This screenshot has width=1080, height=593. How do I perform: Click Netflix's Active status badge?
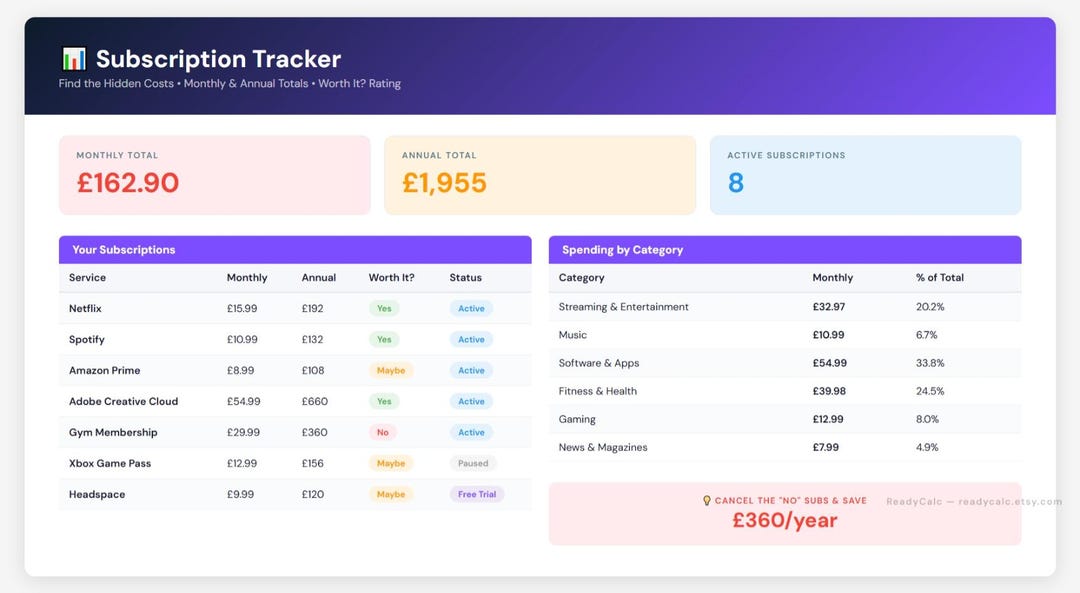tap(471, 309)
